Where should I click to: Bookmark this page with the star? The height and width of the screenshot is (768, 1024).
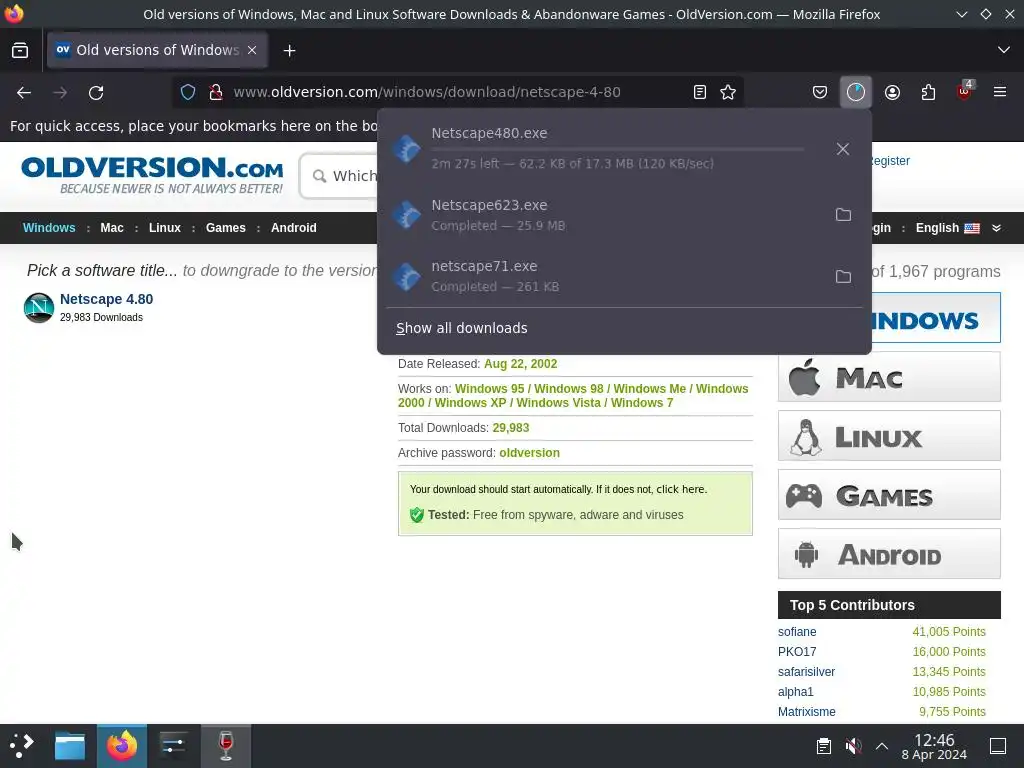[728, 92]
